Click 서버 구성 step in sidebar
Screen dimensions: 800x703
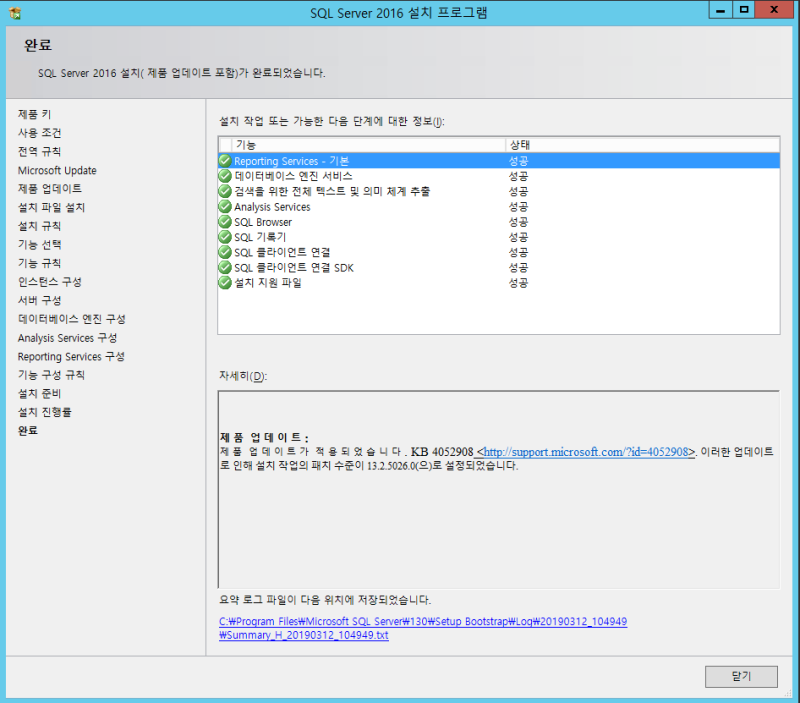pos(39,300)
